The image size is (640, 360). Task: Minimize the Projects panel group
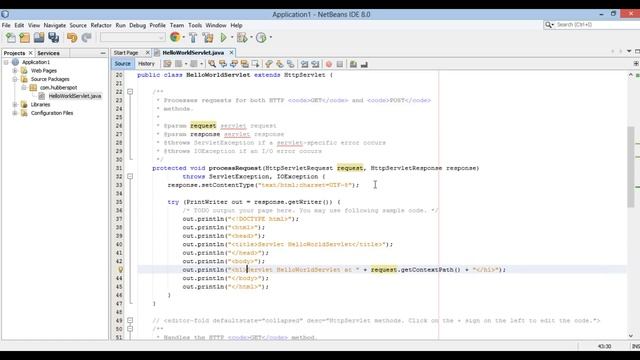click(103, 53)
